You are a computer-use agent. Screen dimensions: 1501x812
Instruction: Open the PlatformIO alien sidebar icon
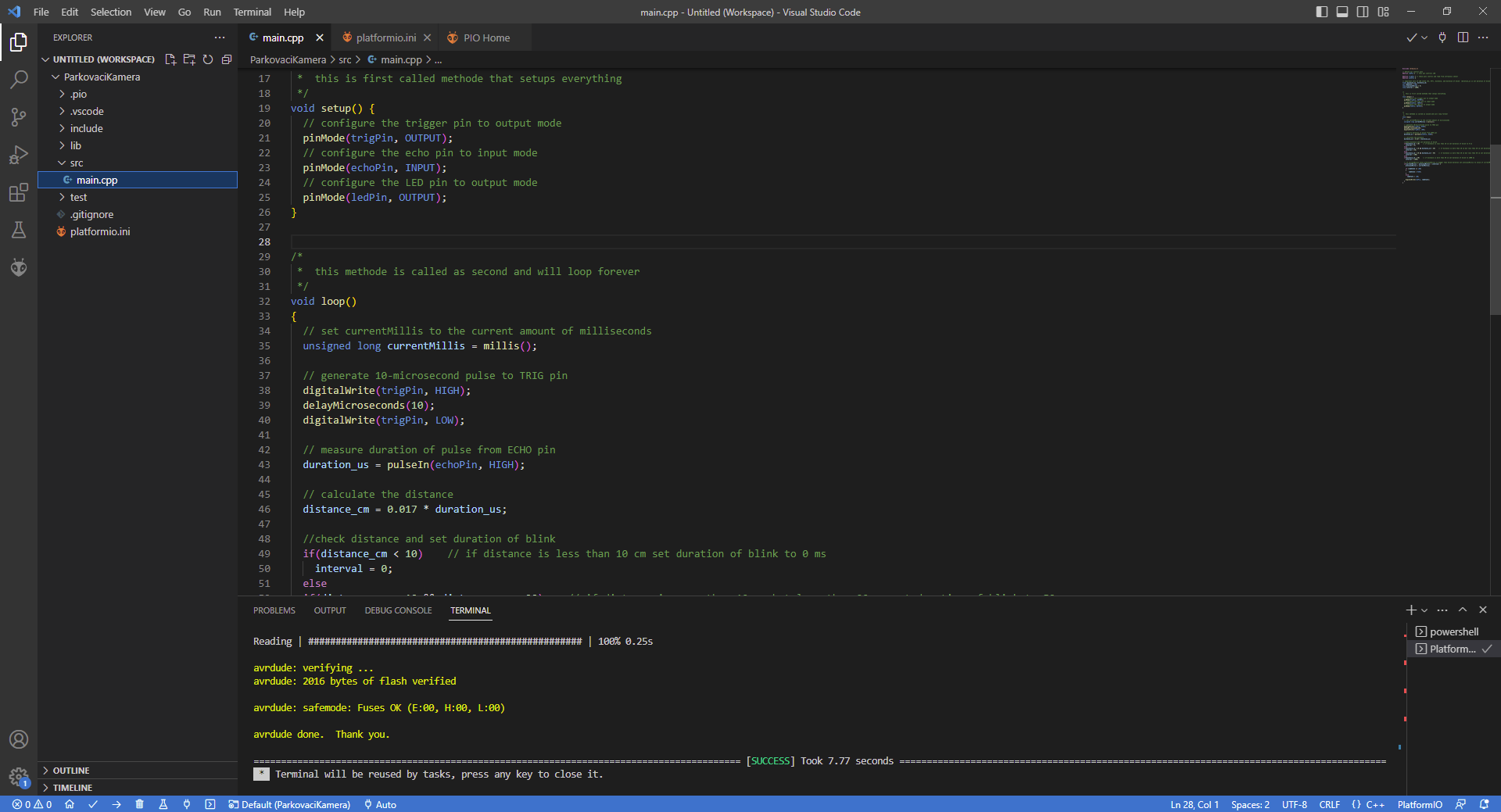(19, 267)
